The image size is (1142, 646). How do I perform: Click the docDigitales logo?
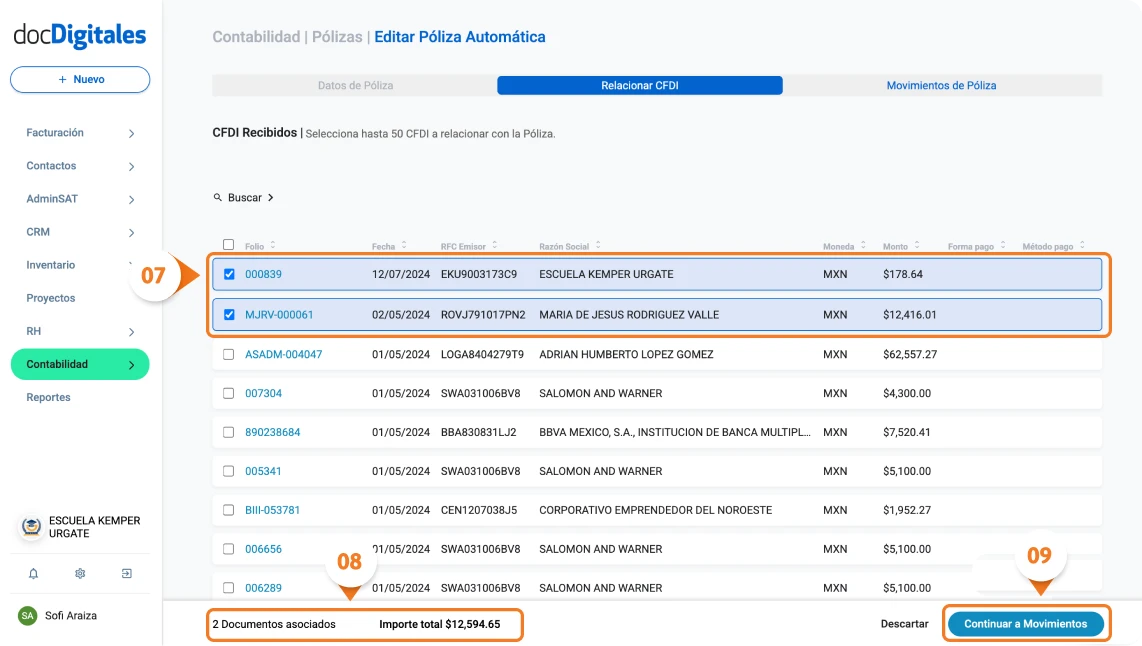79,35
